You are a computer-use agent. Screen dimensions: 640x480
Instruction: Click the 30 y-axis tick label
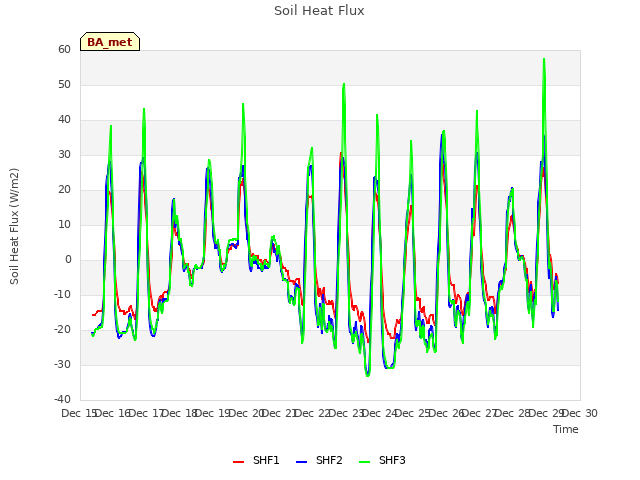pos(64,155)
